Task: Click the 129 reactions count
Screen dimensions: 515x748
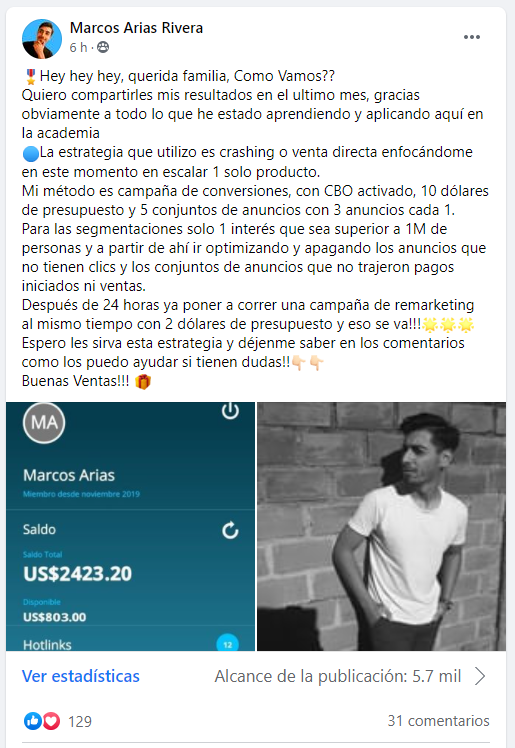Action: [80, 721]
